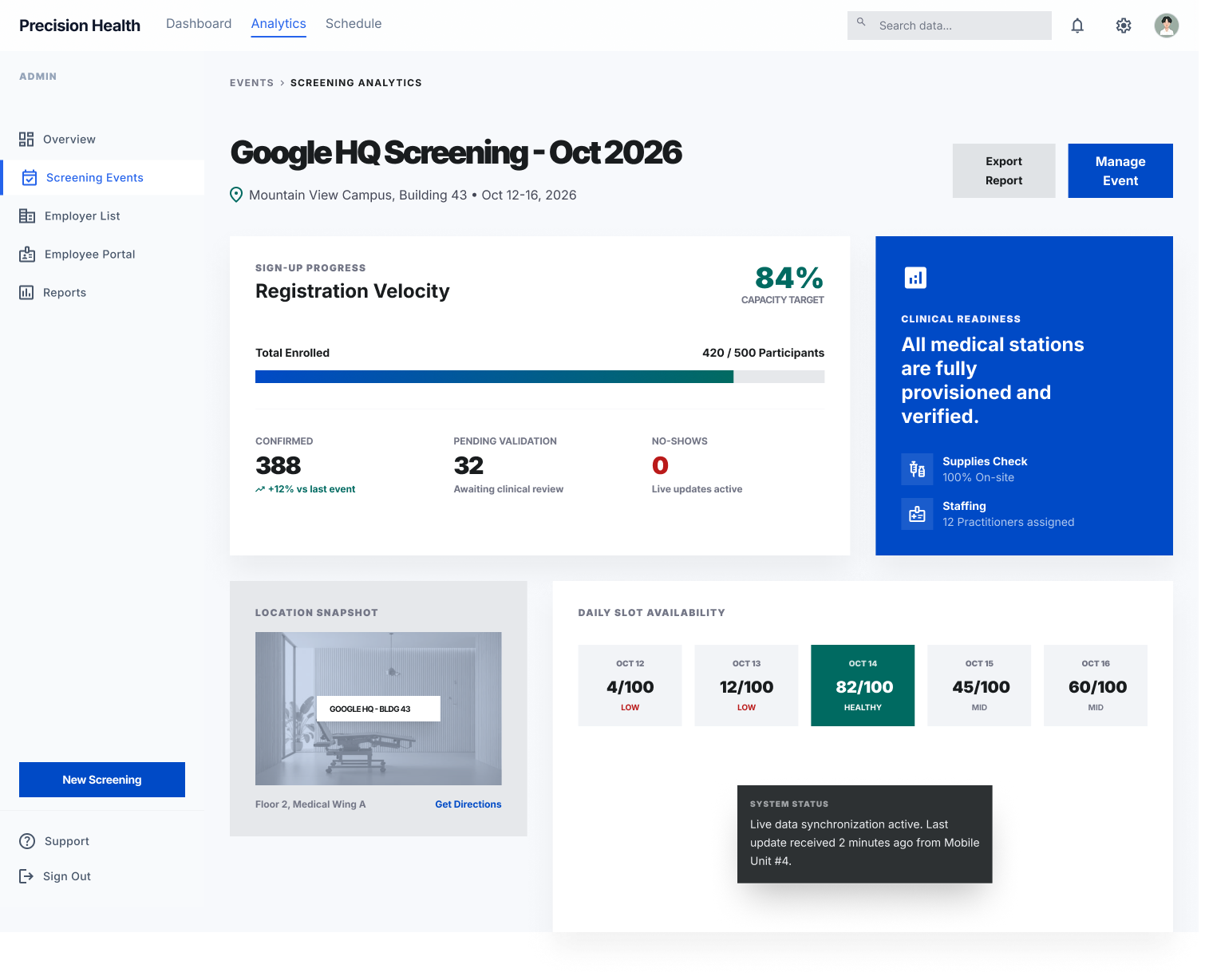Viewport: 1205px width, 980px height.
Task: Select the Oct 12 slot card
Action: pos(630,686)
